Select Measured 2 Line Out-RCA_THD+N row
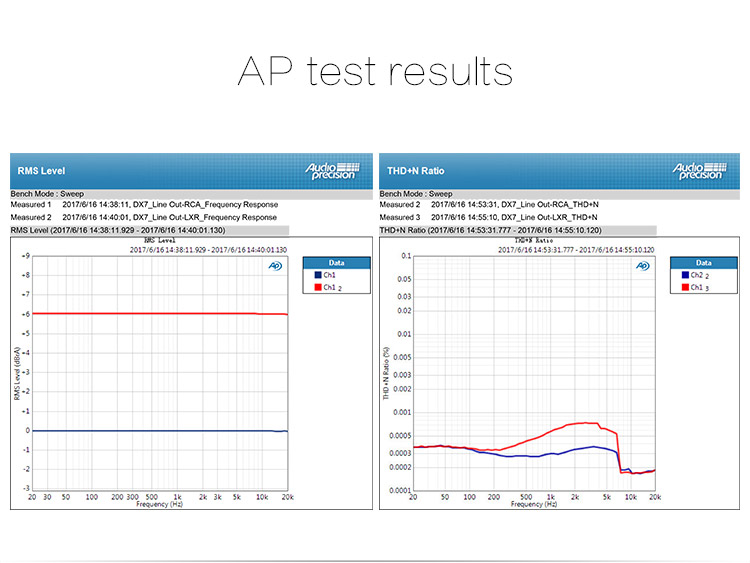Screen dimensions: 750x563 coord(489,204)
